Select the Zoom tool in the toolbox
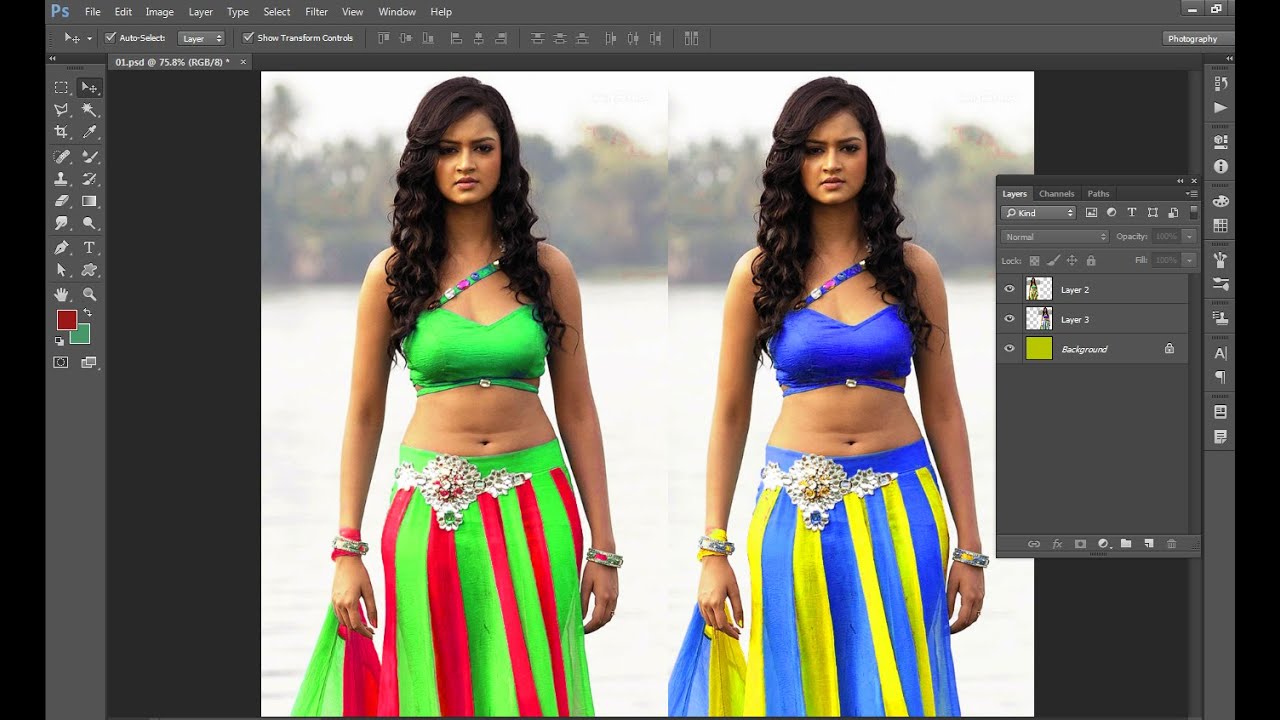 89,294
